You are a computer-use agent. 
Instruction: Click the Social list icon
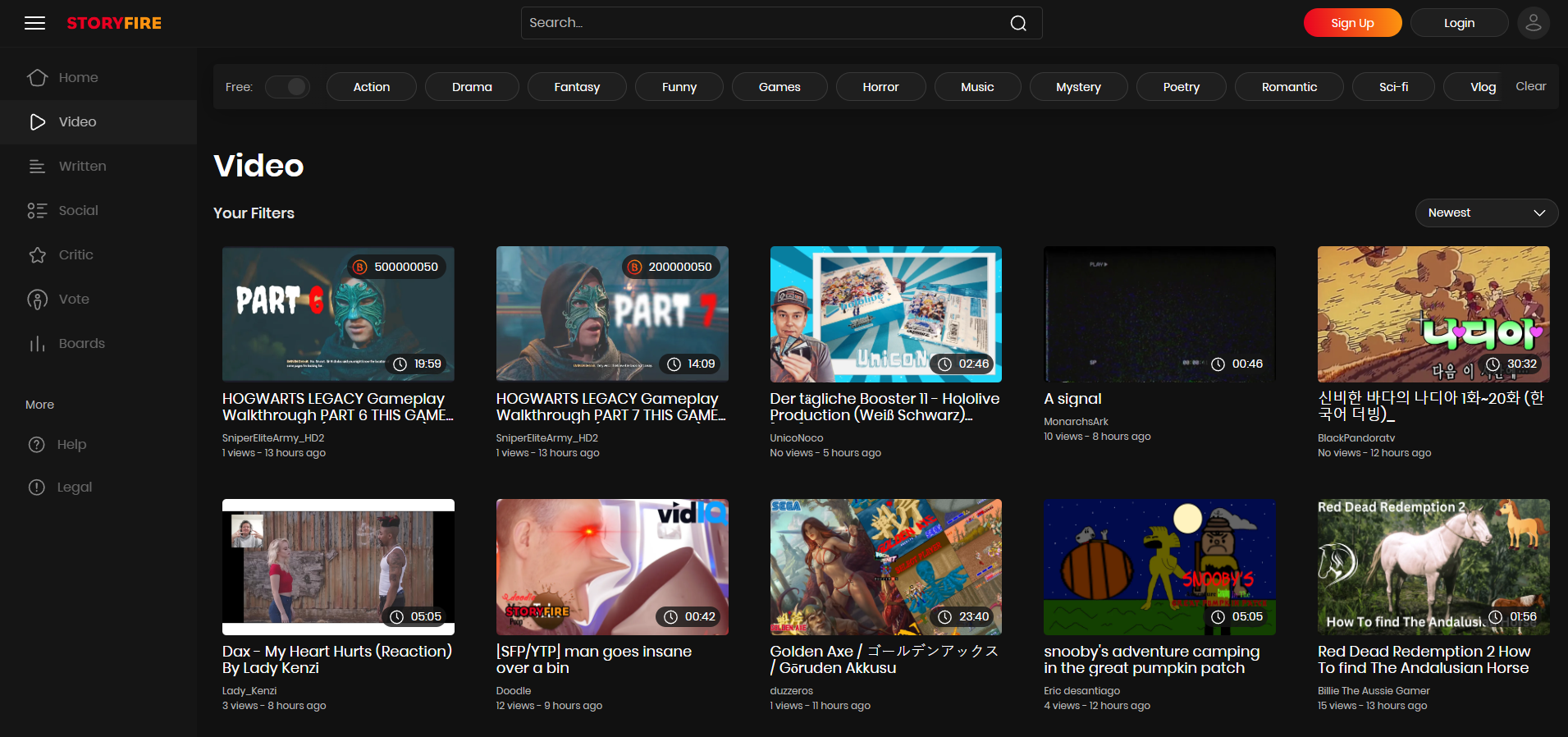(38, 211)
